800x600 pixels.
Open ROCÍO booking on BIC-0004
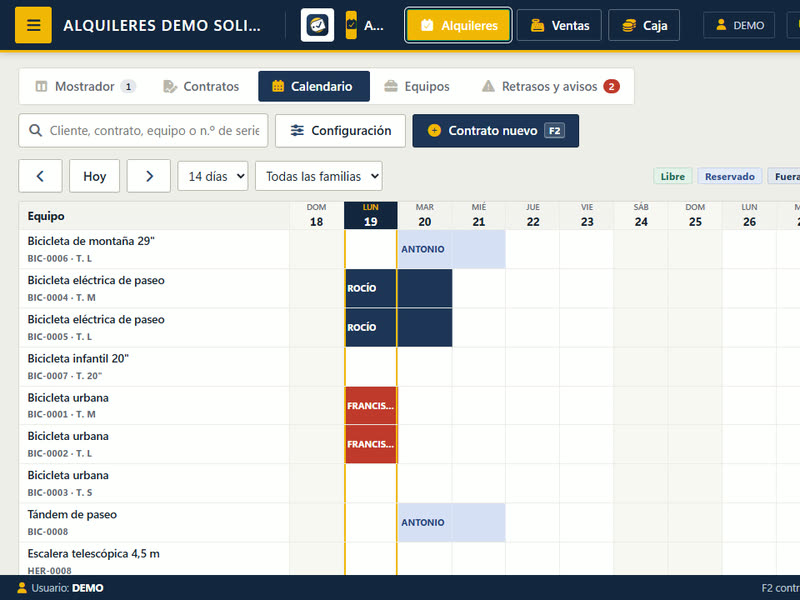398,288
